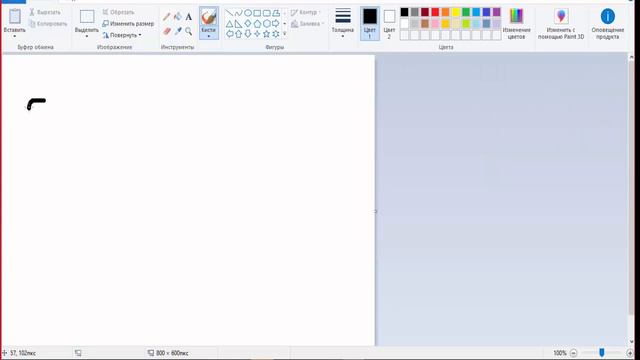Pick the black color swatch
640x360 pixels.
pos(404,12)
